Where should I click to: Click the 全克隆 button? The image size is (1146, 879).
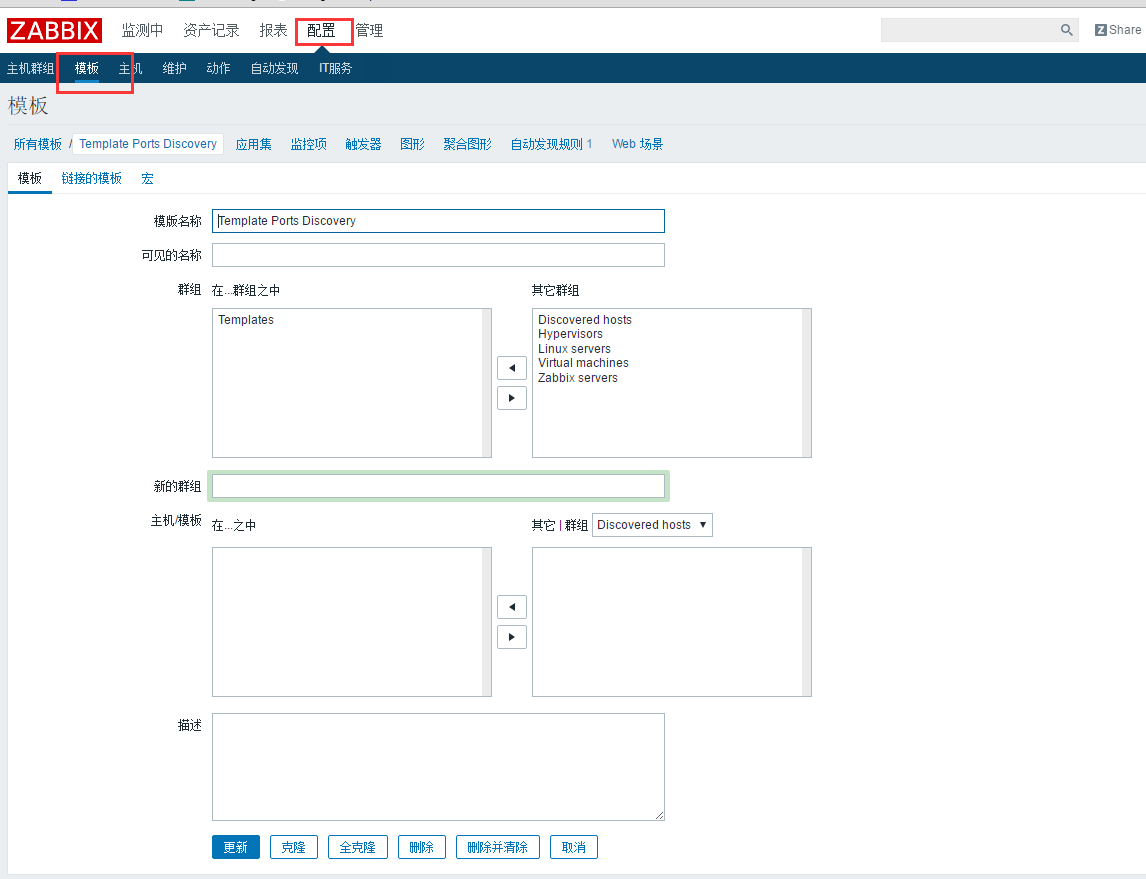pos(357,847)
